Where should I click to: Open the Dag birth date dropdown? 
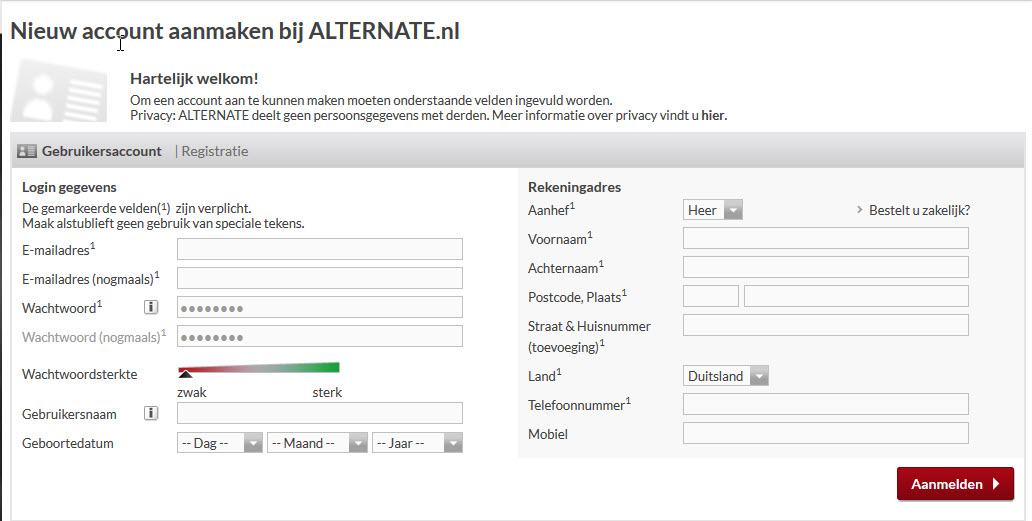220,443
